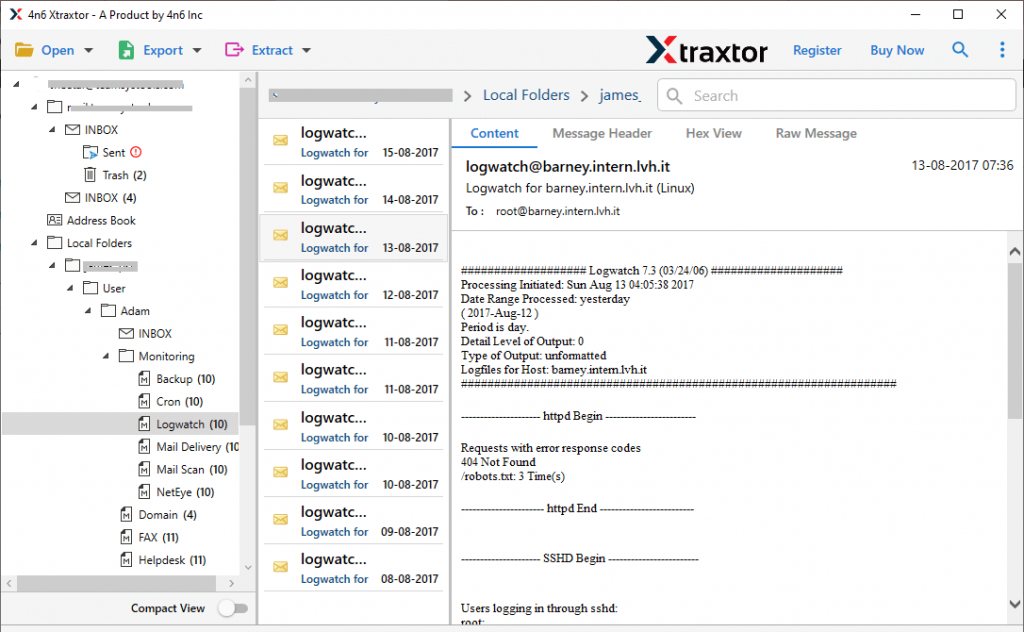Open the three-dot options menu

tap(1003, 49)
